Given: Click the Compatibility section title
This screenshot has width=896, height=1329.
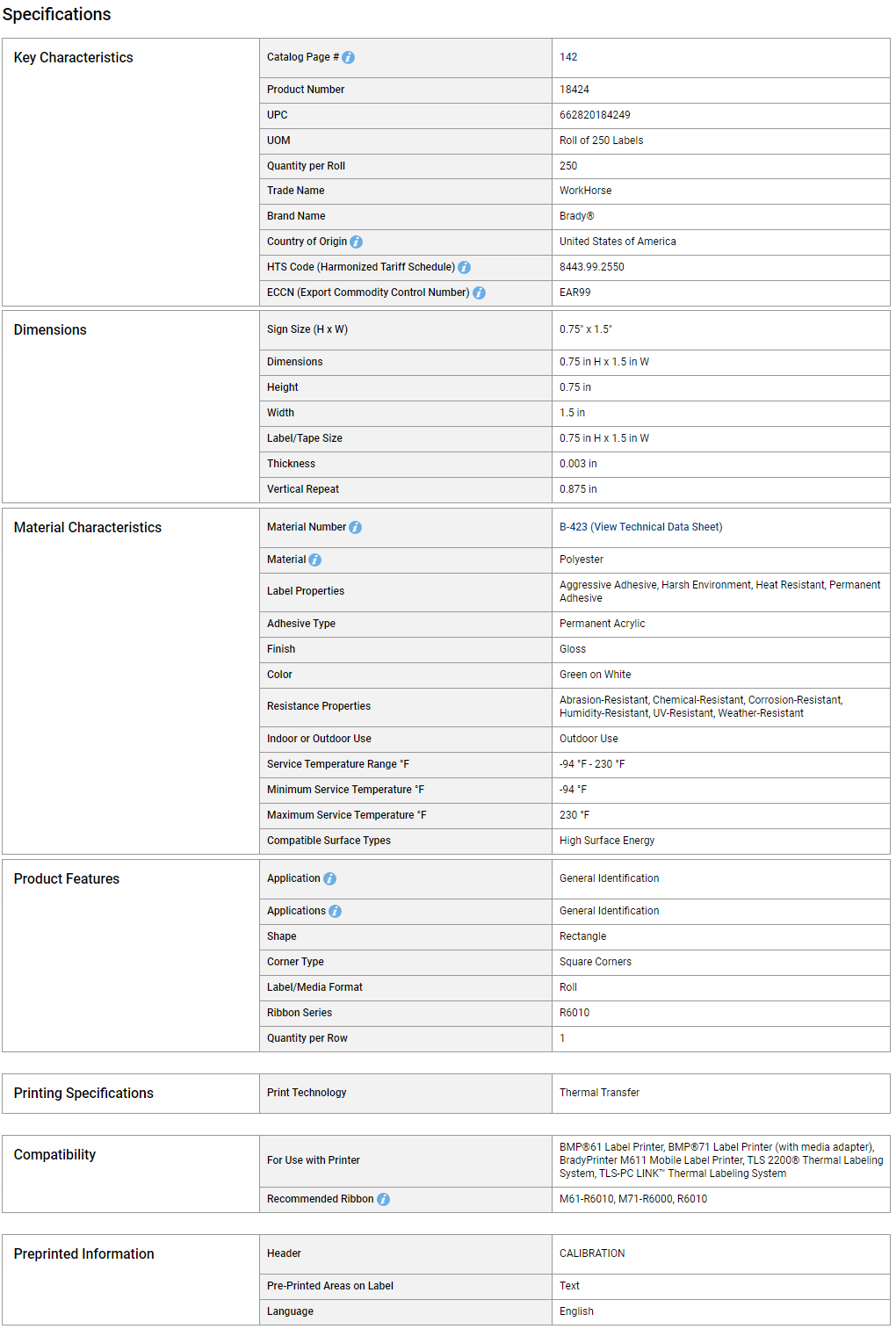Looking at the screenshot, I should 54,1155.
